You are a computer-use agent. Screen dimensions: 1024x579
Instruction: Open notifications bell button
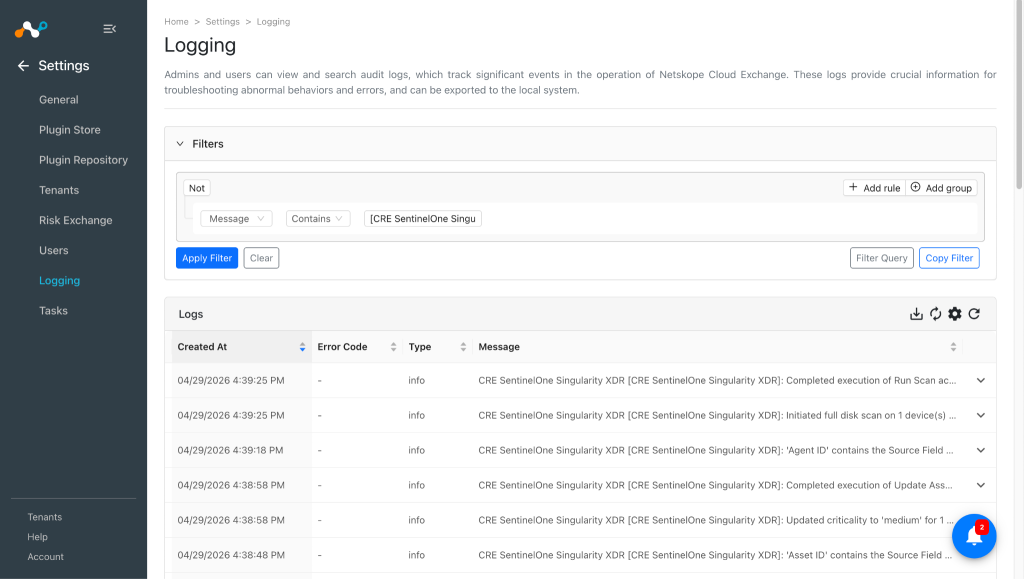[x=974, y=536]
